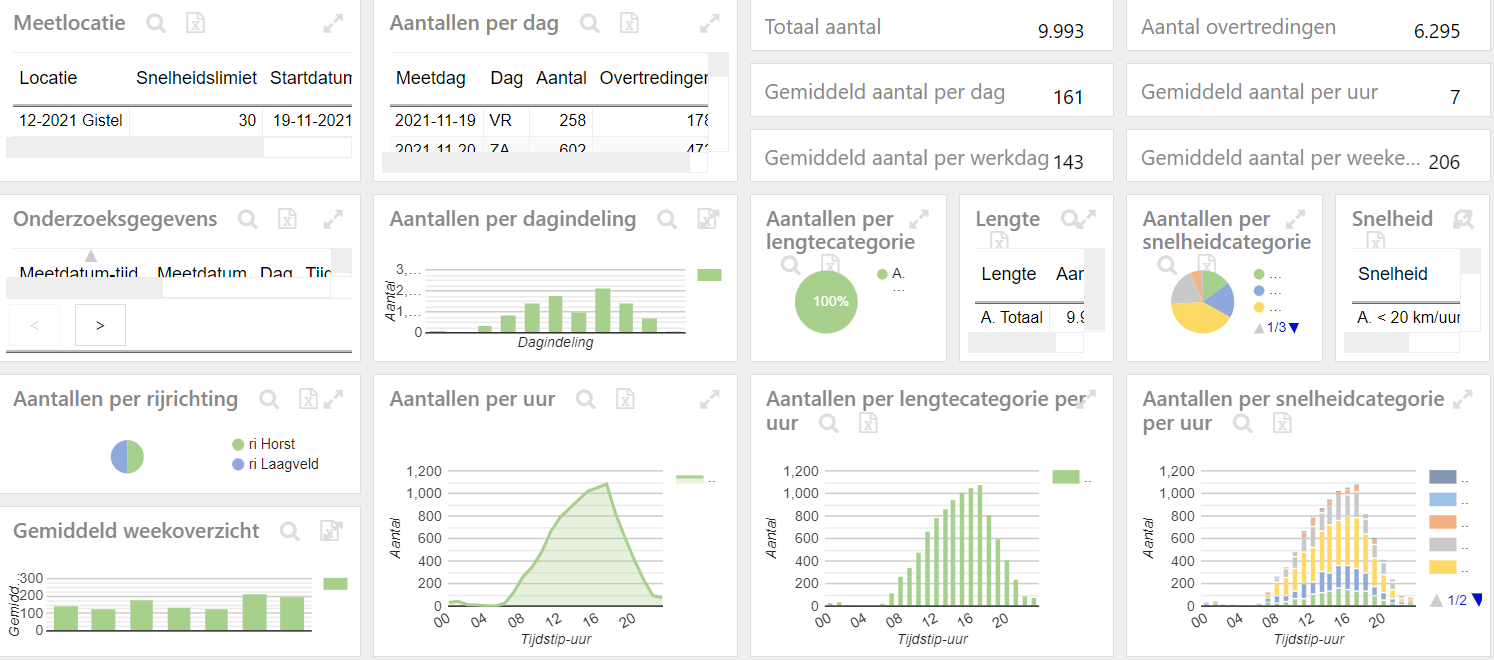Sort ascending arrow above Meetdatum-tijd column

click(91, 256)
